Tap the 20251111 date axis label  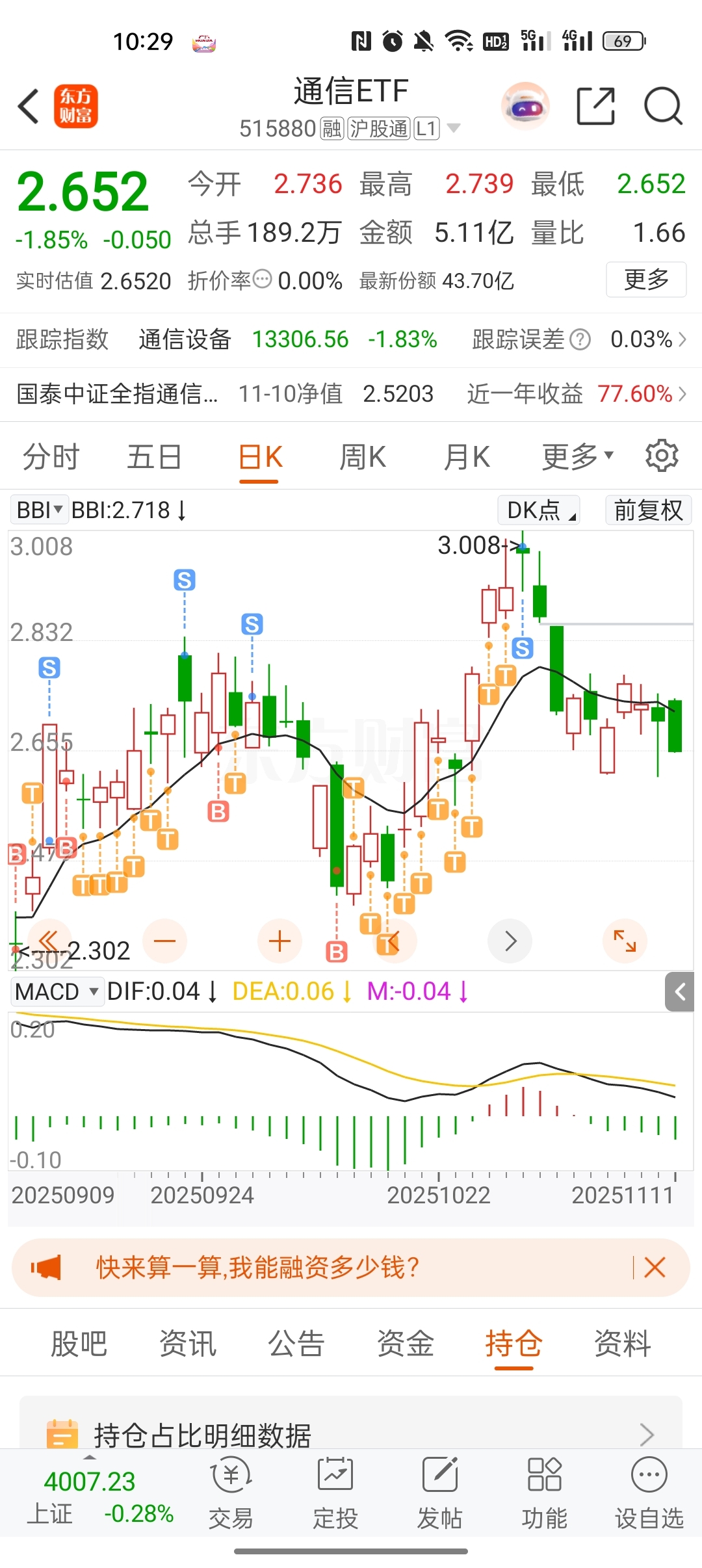coord(623,1195)
